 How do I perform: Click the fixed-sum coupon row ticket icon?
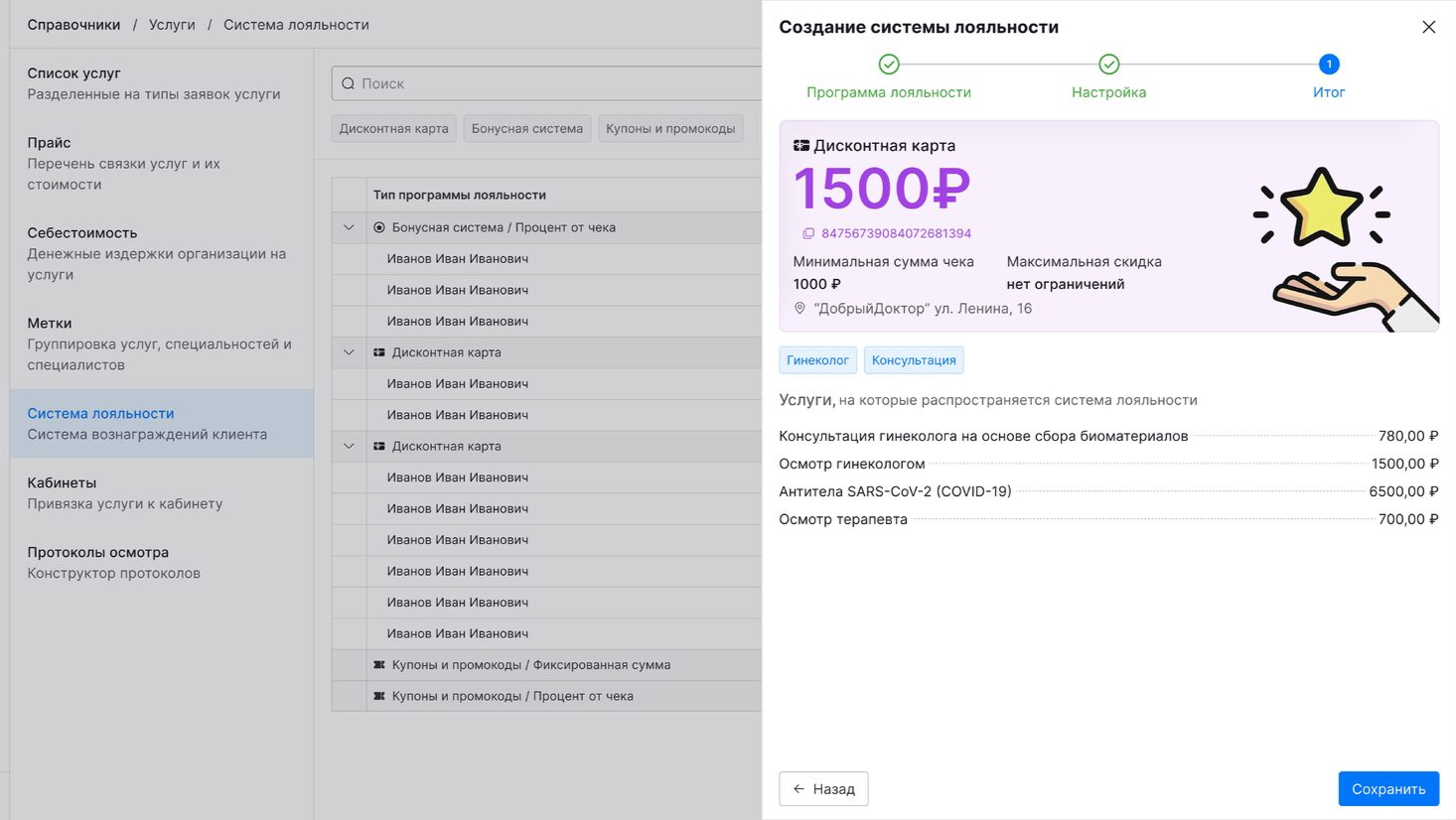(x=379, y=665)
